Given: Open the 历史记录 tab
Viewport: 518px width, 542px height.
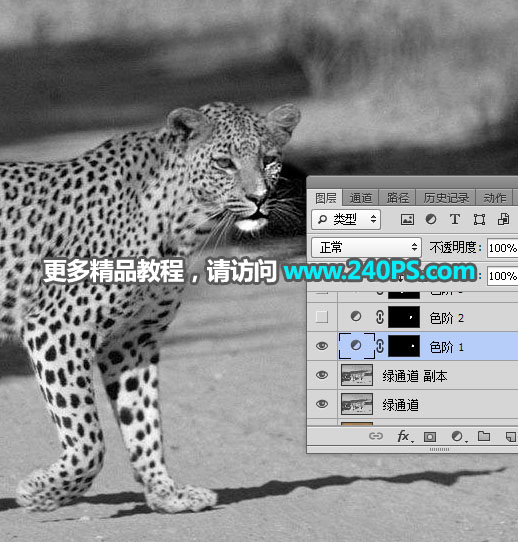Looking at the screenshot, I should click(x=446, y=198).
